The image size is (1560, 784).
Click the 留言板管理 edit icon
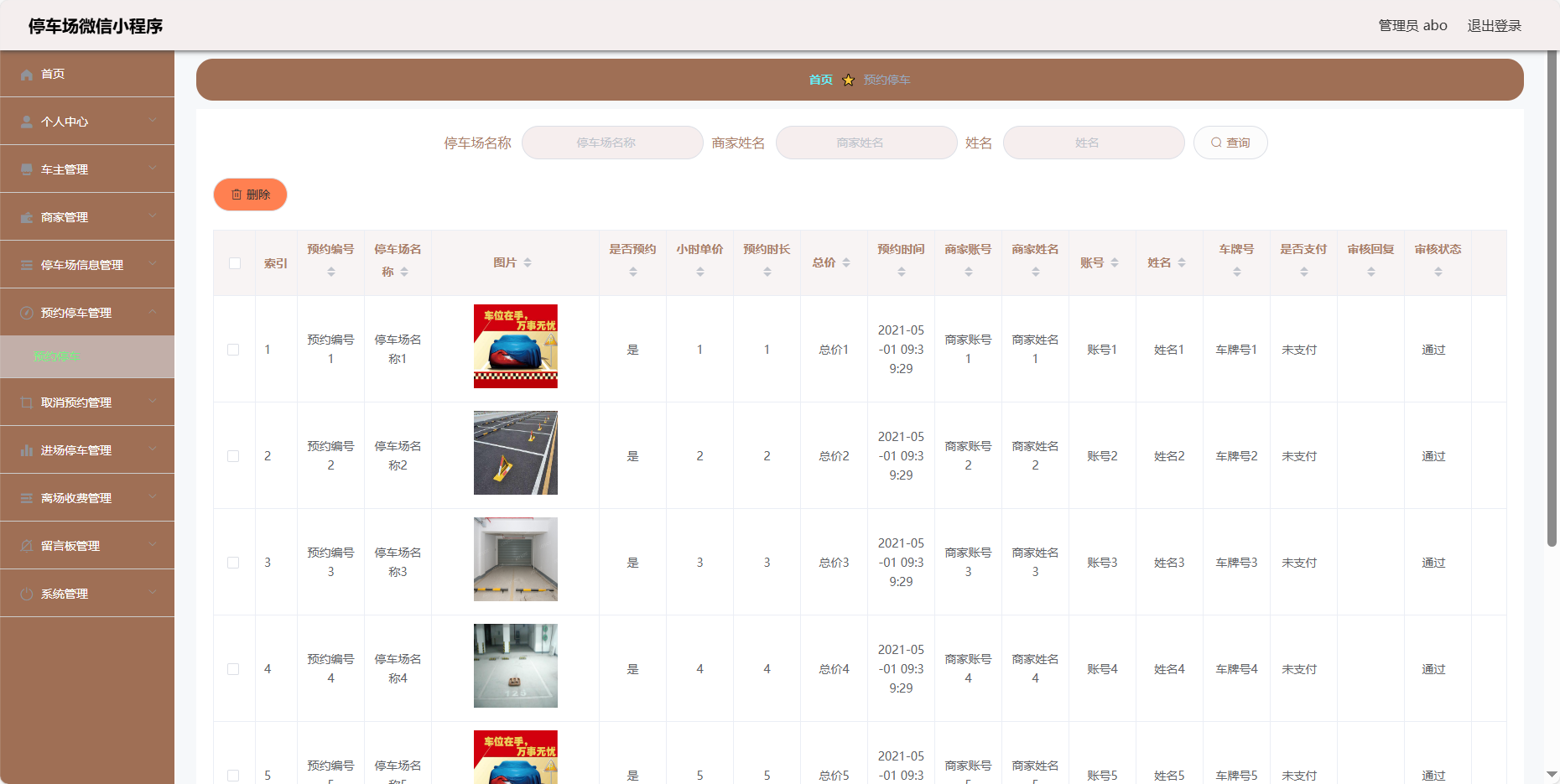[x=27, y=547]
